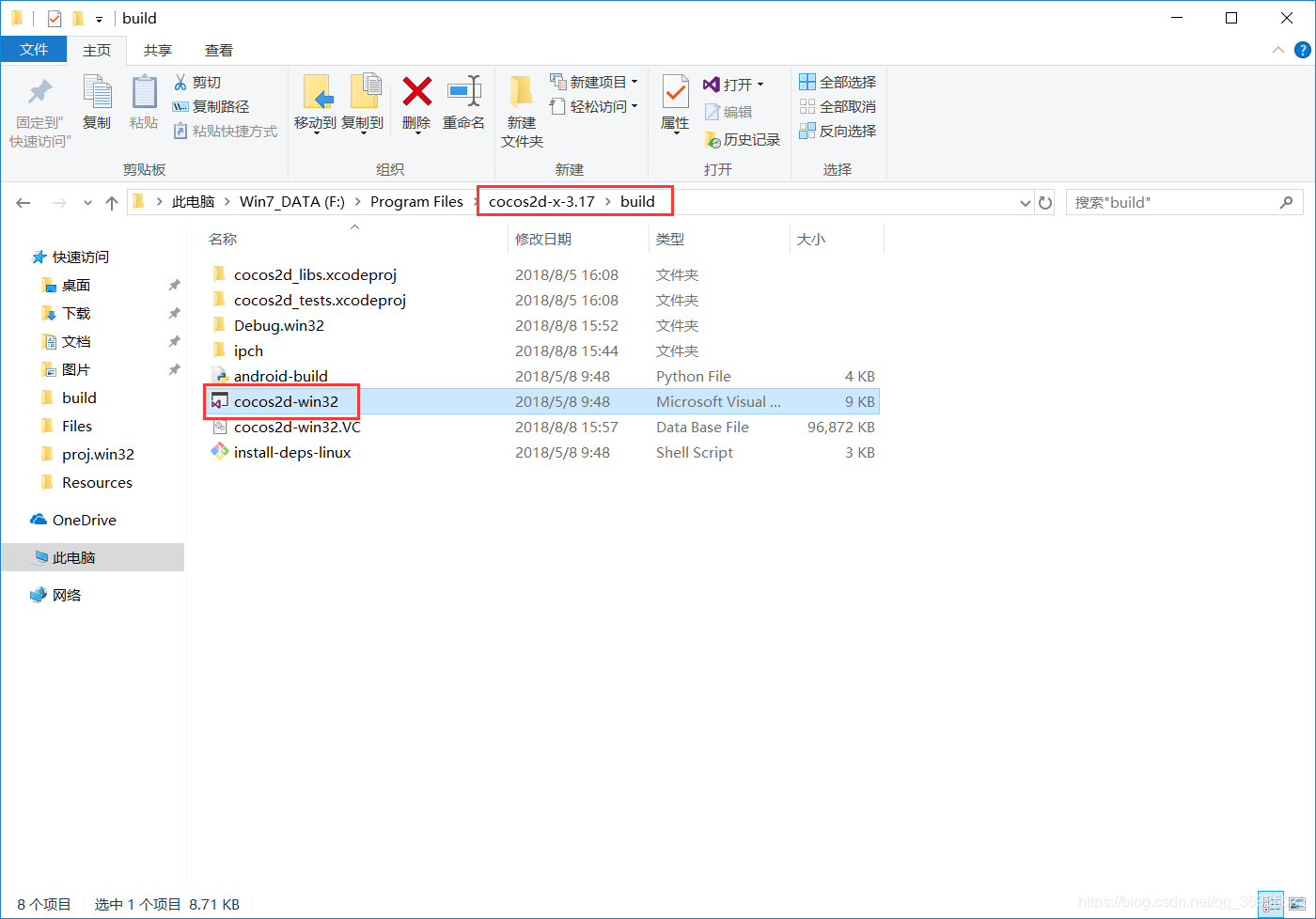1316x919 pixels.
Task: Open proj.win32 in Quick access
Action: tap(98, 455)
